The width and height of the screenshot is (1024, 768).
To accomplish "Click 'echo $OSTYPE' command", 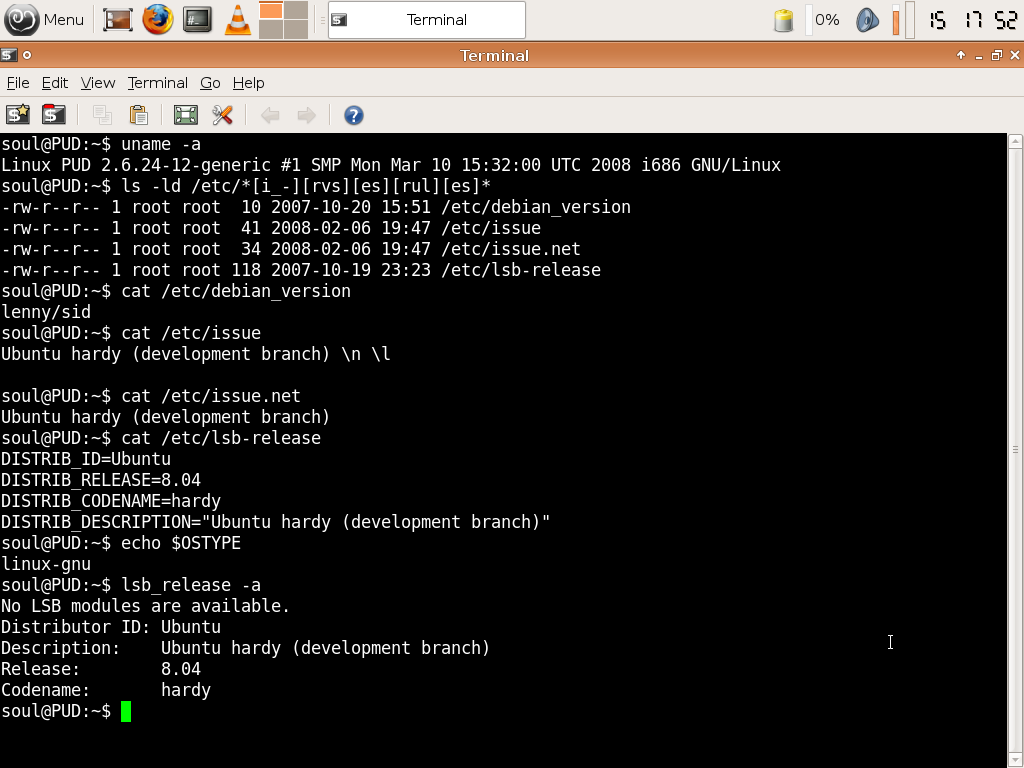I will [181, 543].
